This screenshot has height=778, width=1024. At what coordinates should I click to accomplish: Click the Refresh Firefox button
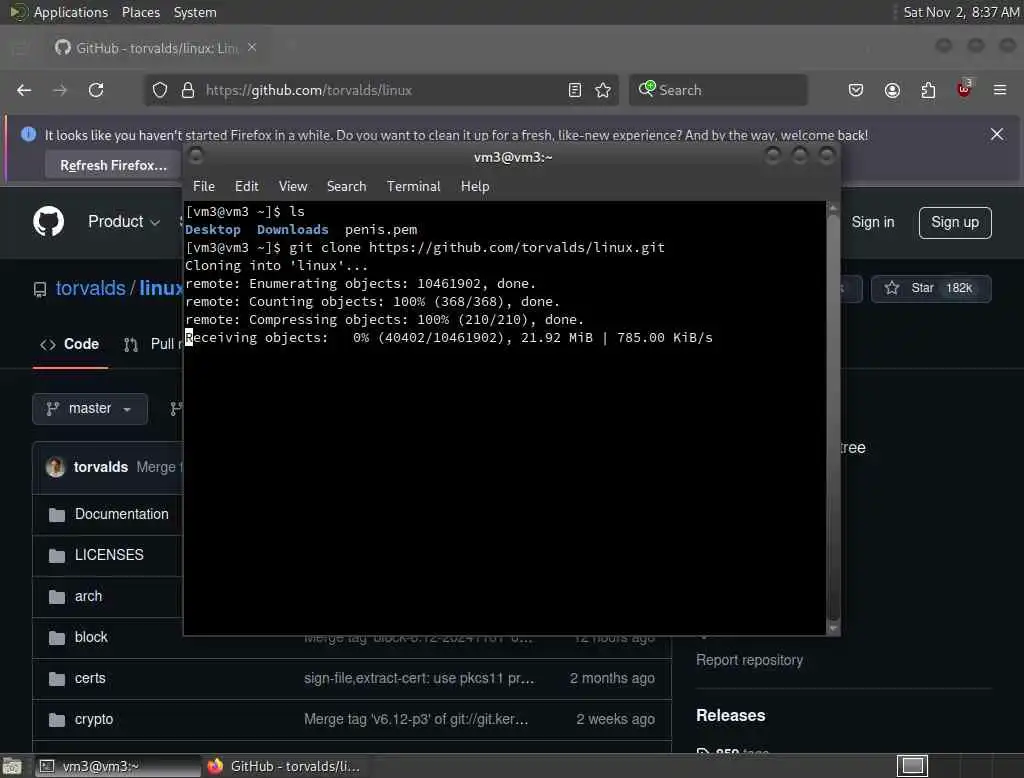(114, 165)
